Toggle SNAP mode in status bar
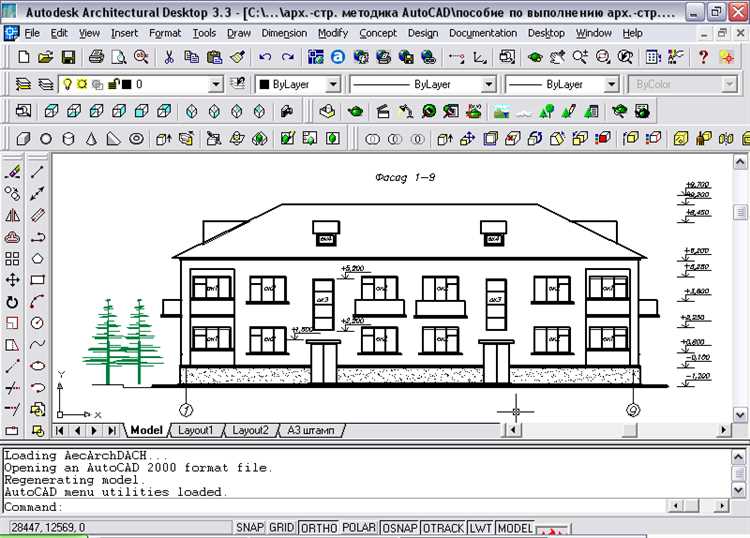 coord(249,528)
